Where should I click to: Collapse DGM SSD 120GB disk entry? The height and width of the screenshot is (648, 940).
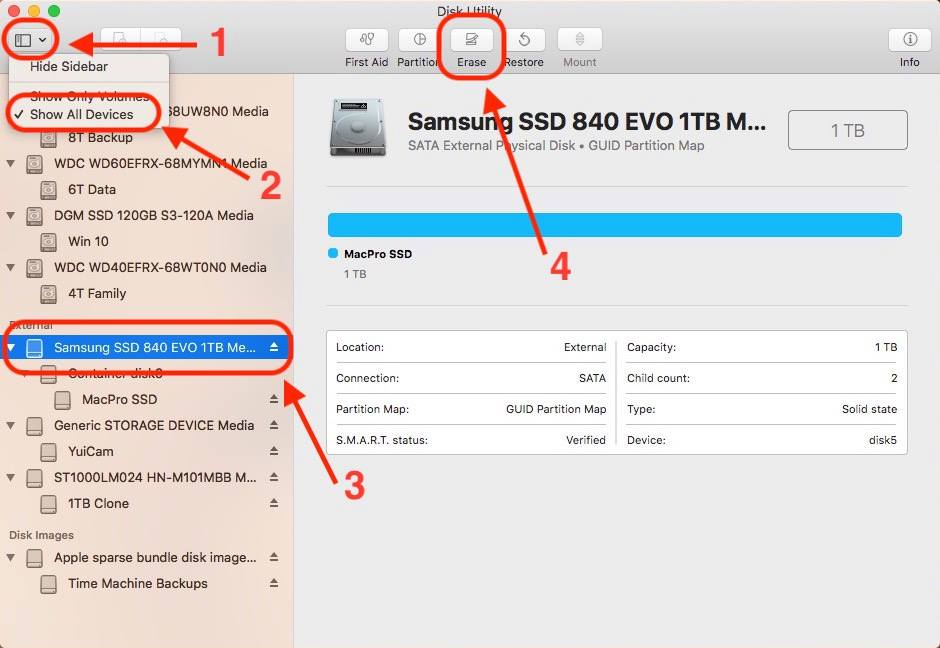coord(10,215)
